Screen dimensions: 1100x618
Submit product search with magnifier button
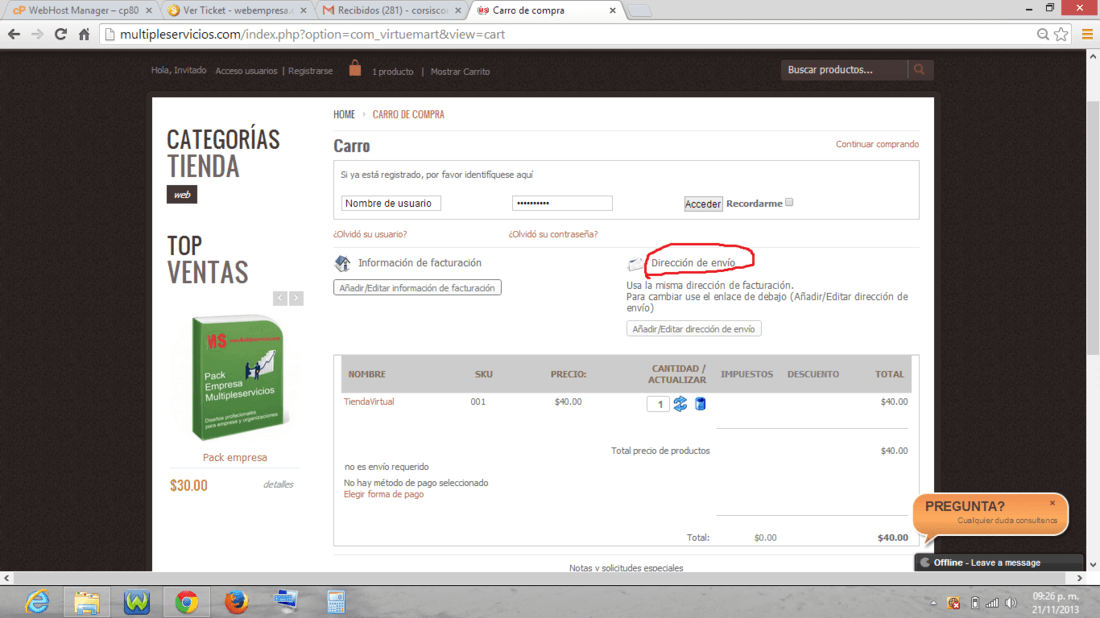(x=919, y=69)
